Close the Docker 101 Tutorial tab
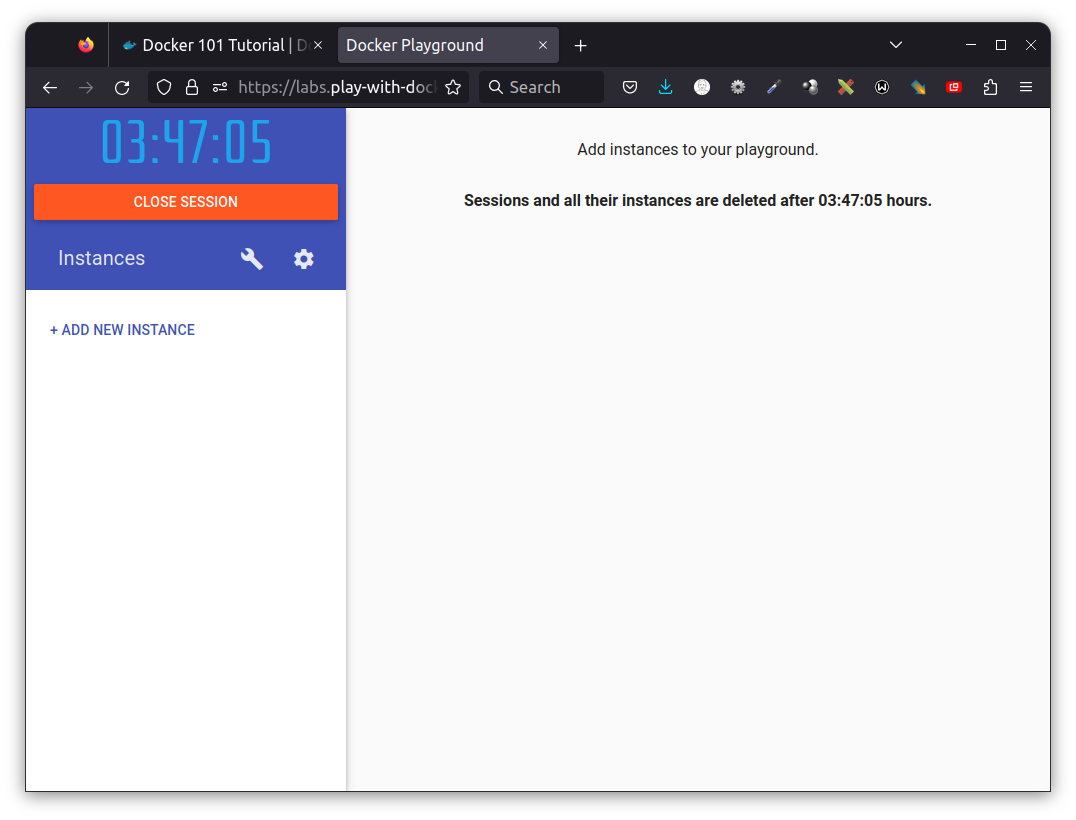This screenshot has width=1076, height=820. tap(318, 45)
